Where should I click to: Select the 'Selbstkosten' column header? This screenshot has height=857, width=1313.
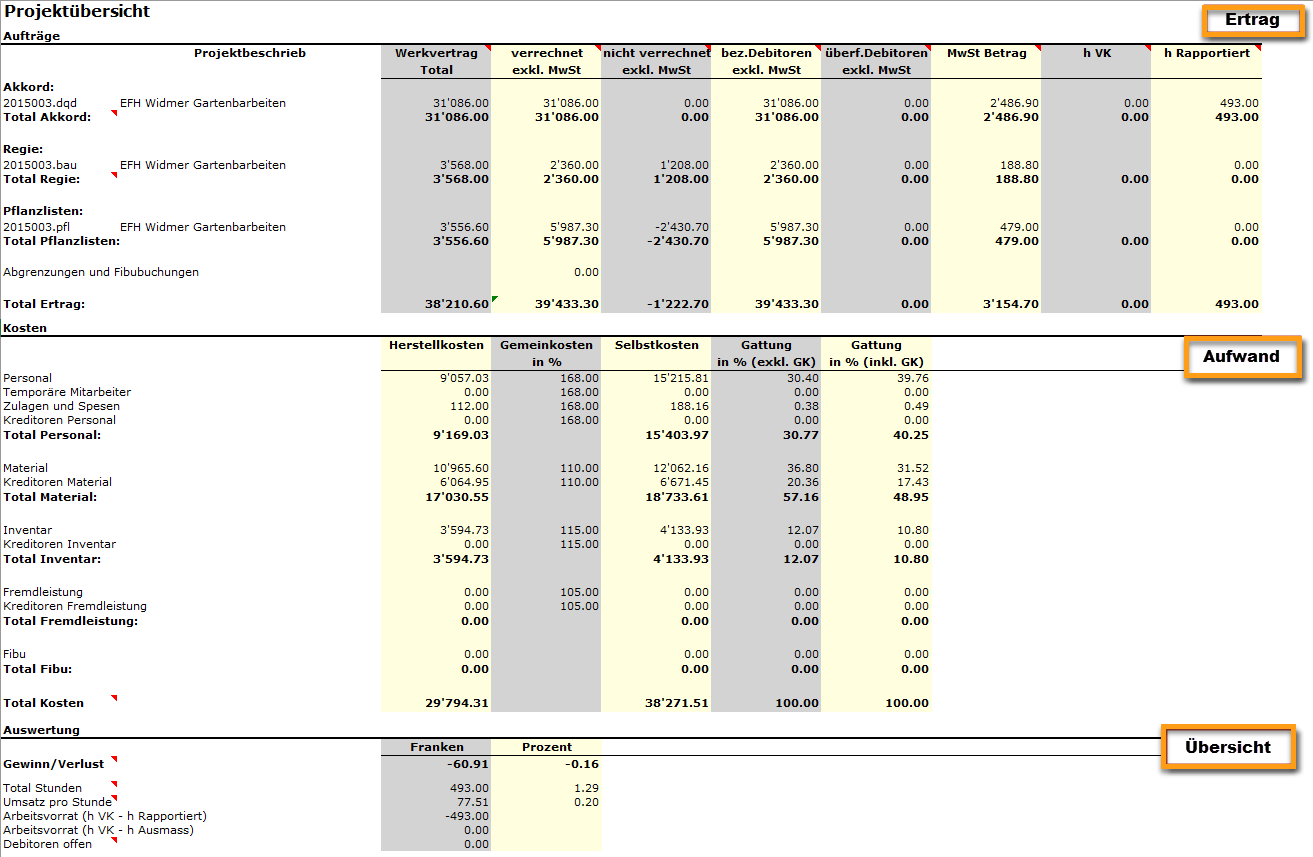[656, 345]
